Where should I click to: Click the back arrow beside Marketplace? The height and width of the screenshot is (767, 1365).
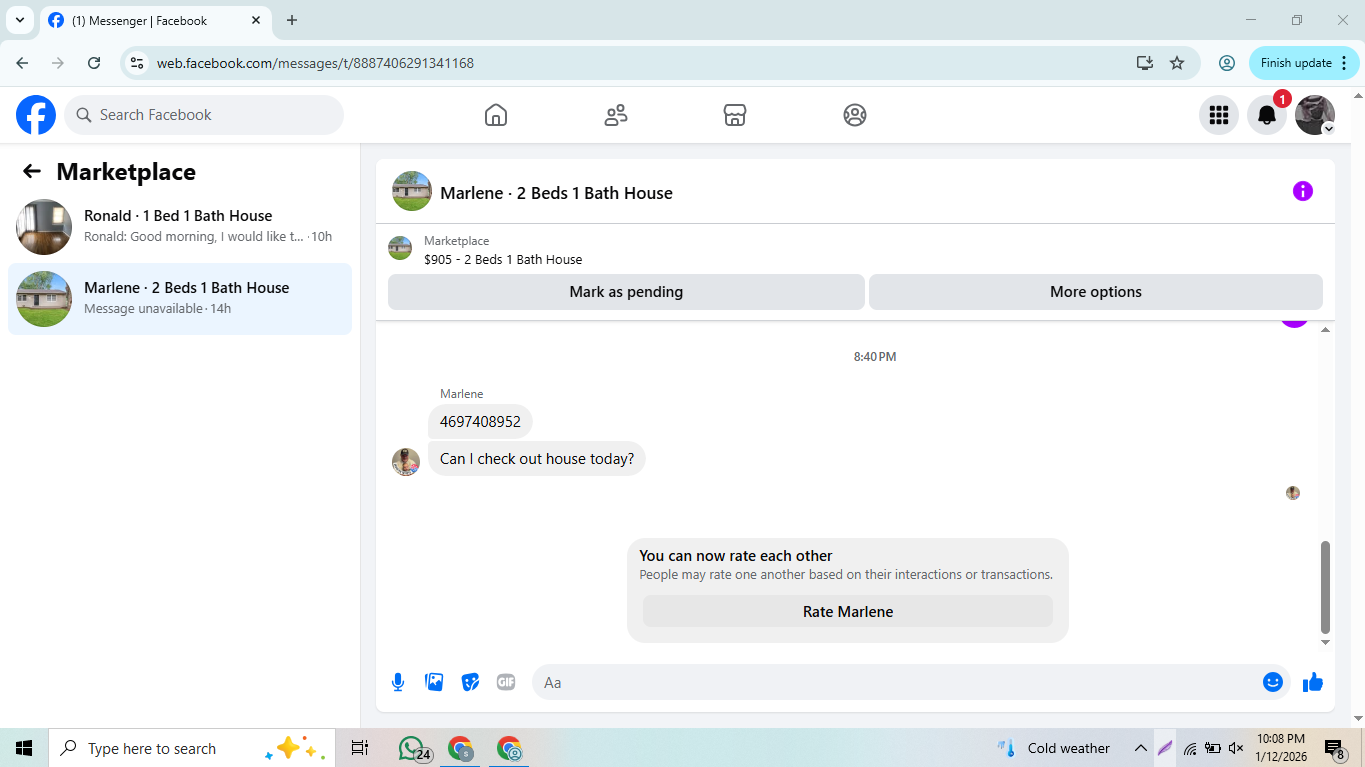[32, 171]
